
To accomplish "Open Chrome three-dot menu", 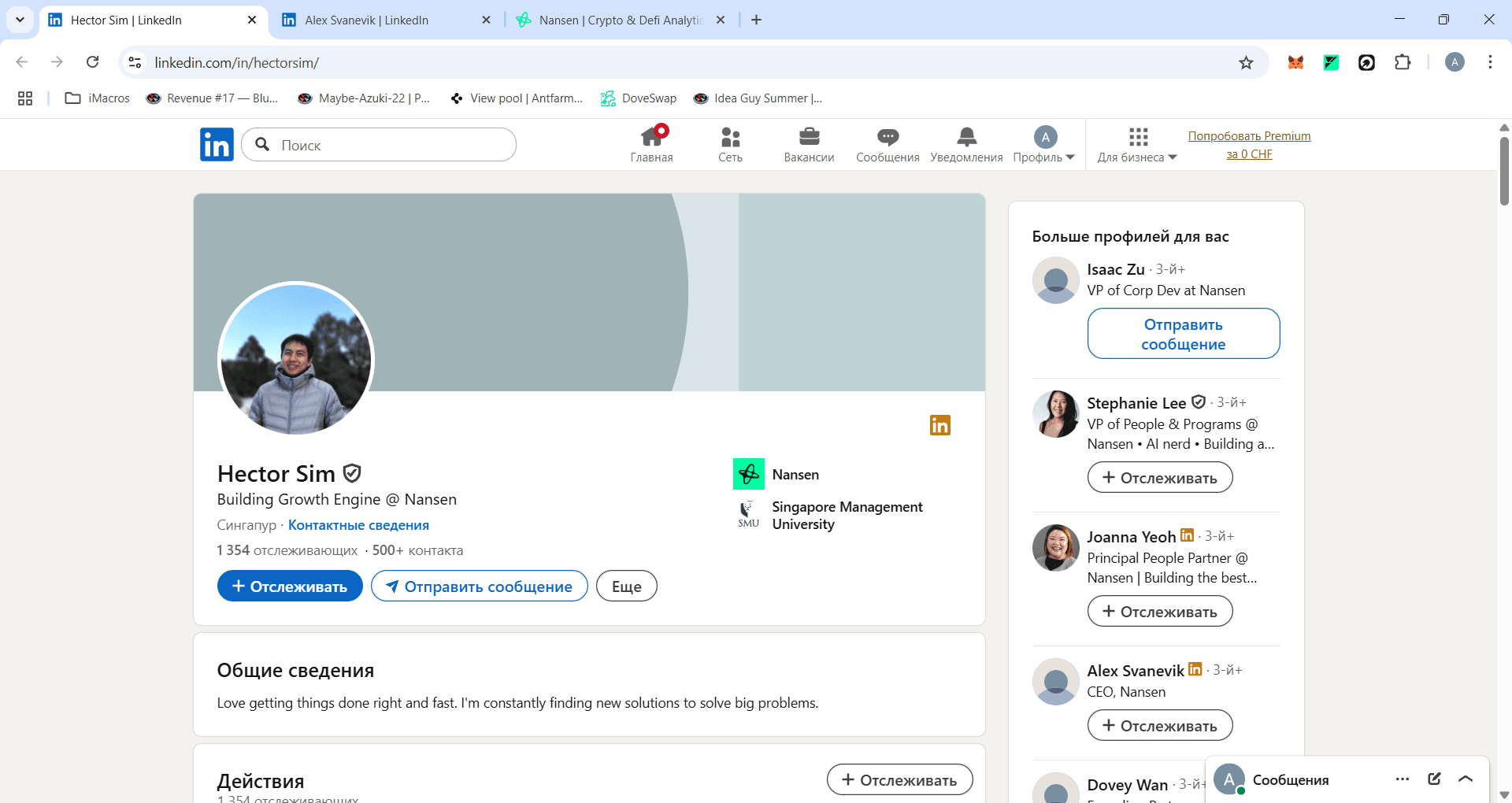I will pyautogui.click(x=1490, y=62).
